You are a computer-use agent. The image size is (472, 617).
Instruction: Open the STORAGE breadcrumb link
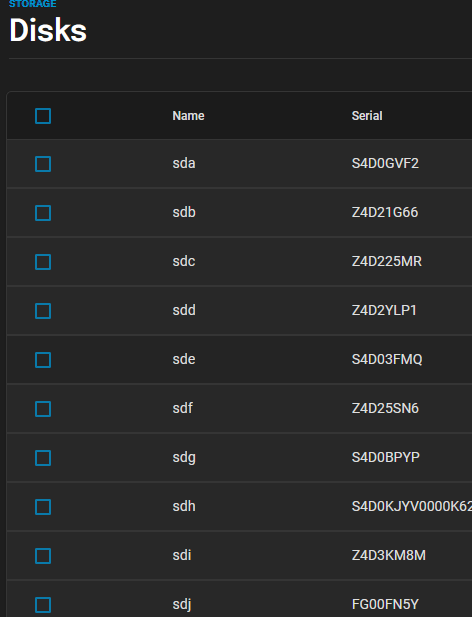(33, 4)
